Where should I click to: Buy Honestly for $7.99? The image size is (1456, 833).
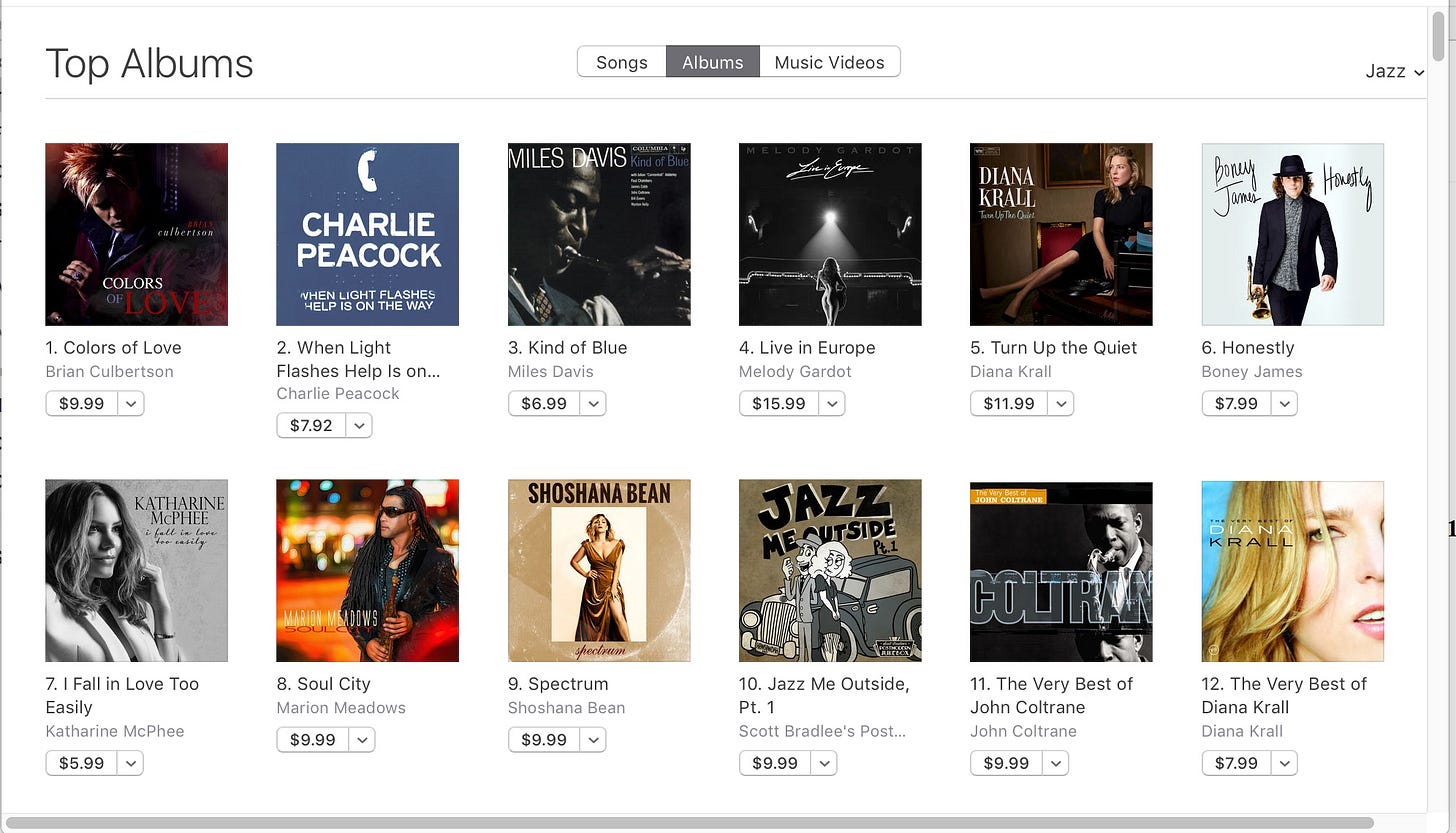click(1236, 403)
